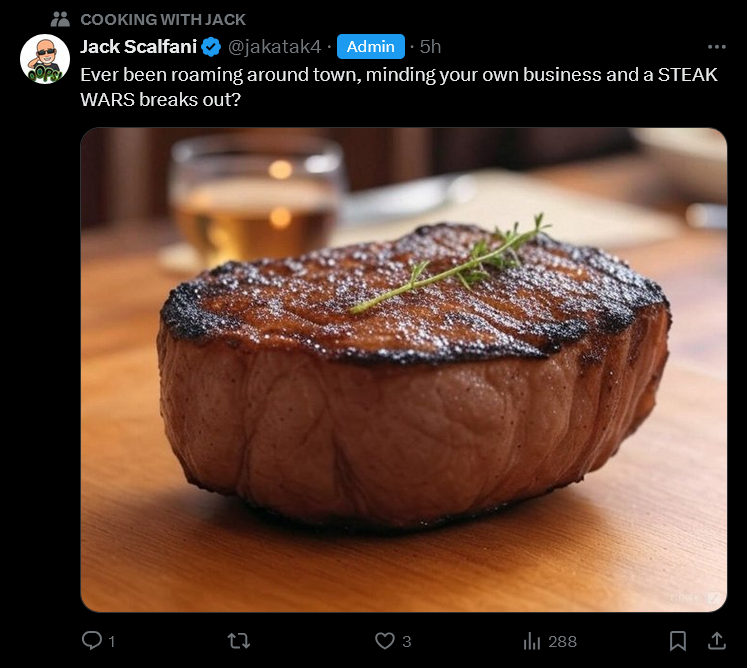Open the 5h timestamp link
The image size is (747, 668).
(430, 47)
